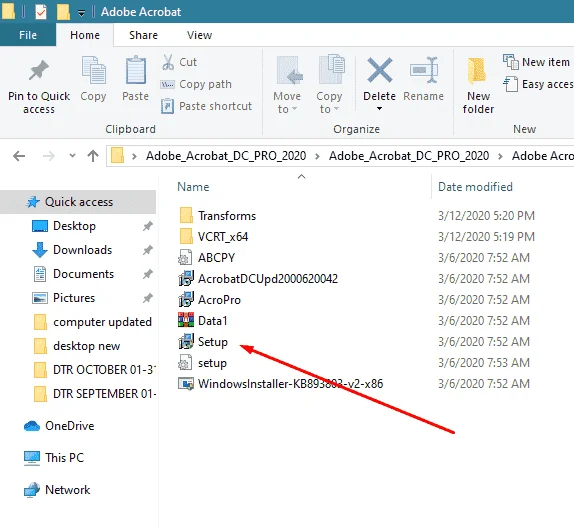Click the Copy icon in Clipboard group
This screenshot has width=574, height=528.
coord(93,71)
